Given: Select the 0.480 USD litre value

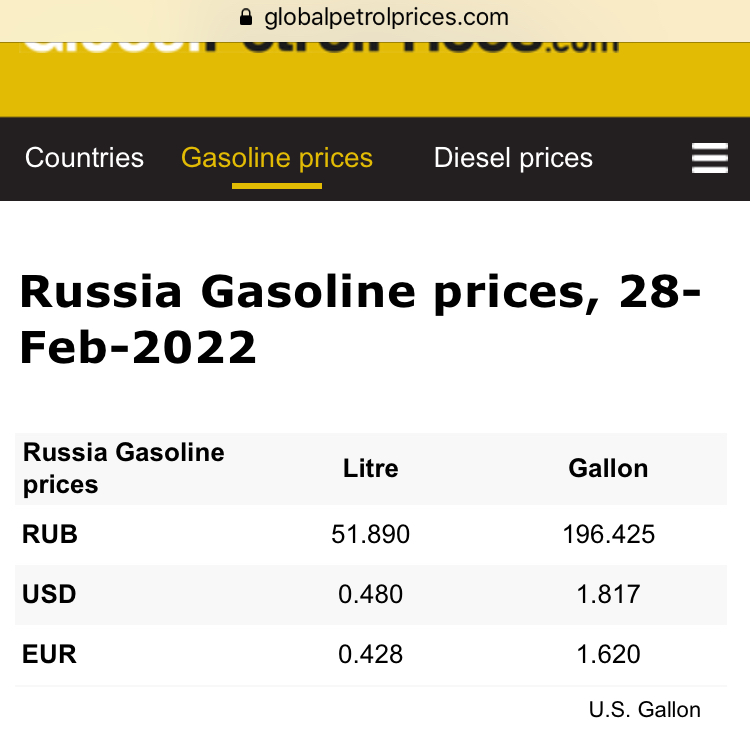Looking at the screenshot, I should 370,594.
